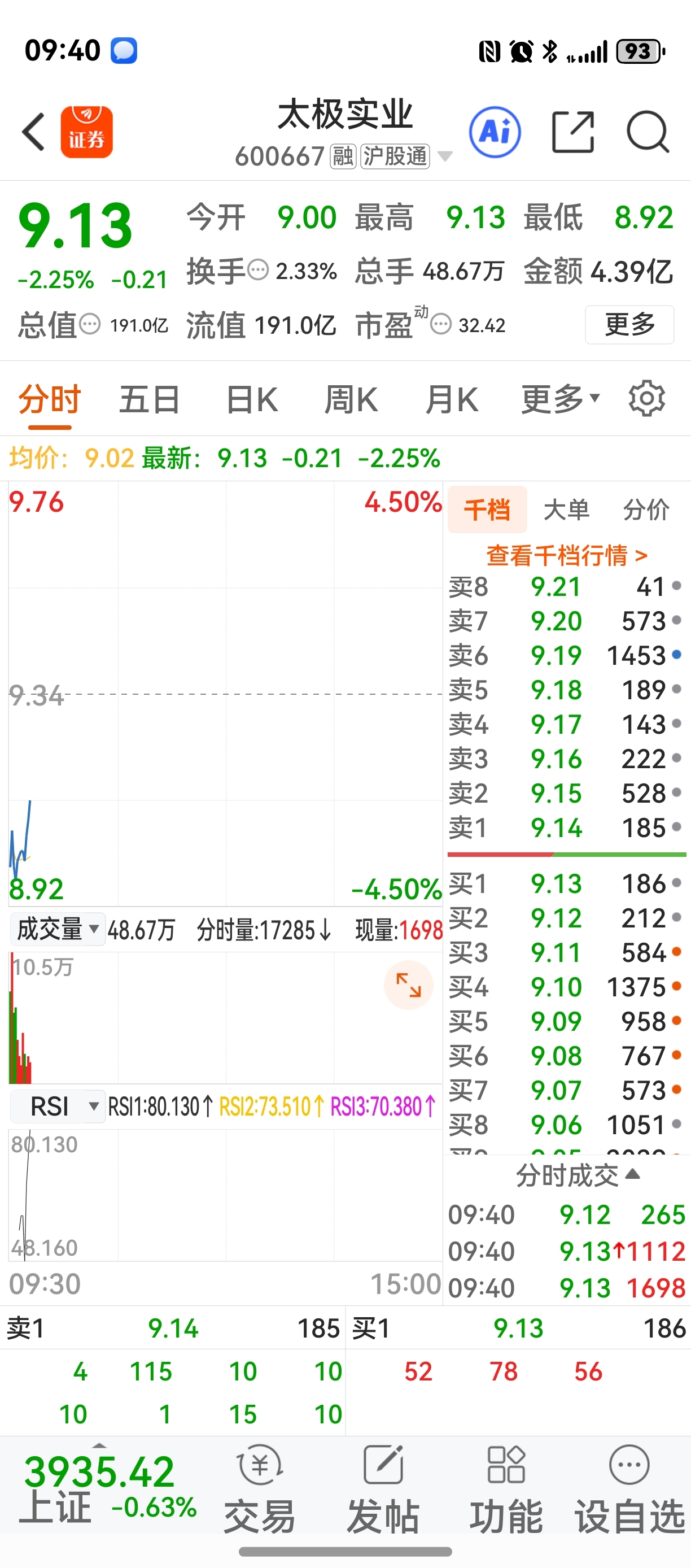Tap the volume bar chart
Screen dimensions: 691x1568
pos(226,1017)
